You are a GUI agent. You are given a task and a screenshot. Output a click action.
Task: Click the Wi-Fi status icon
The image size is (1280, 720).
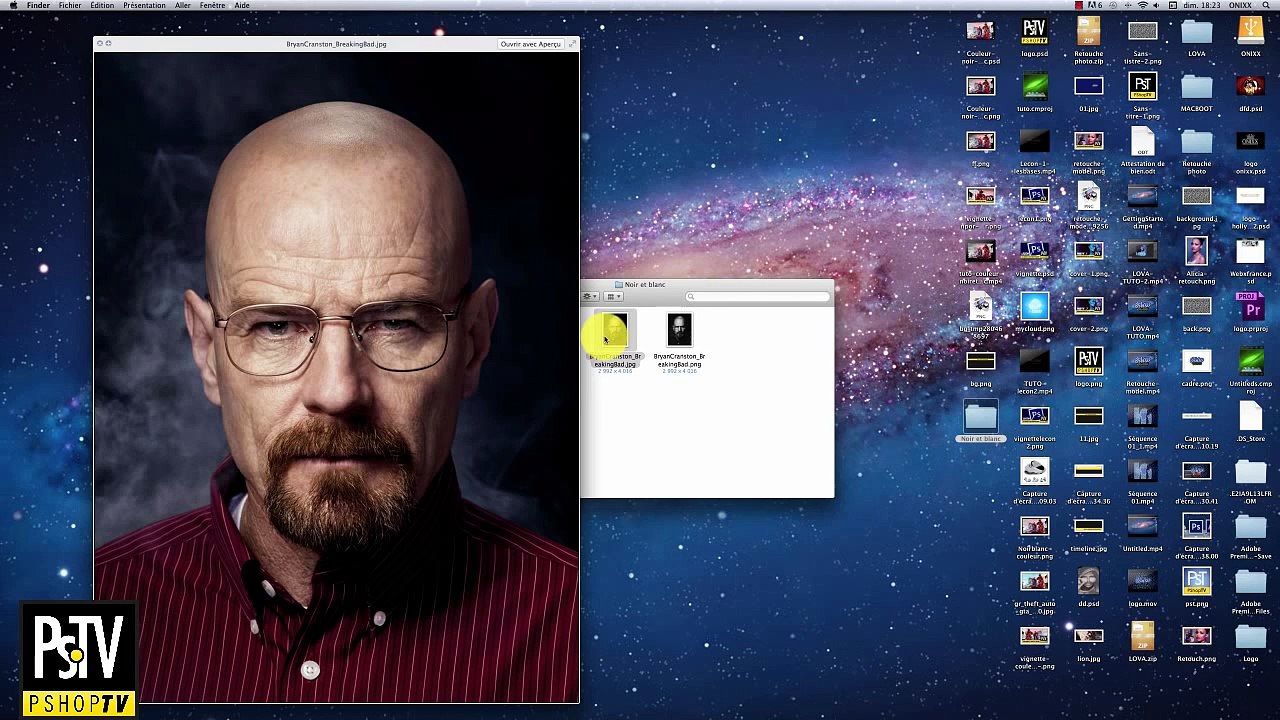[x=1143, y=5]
